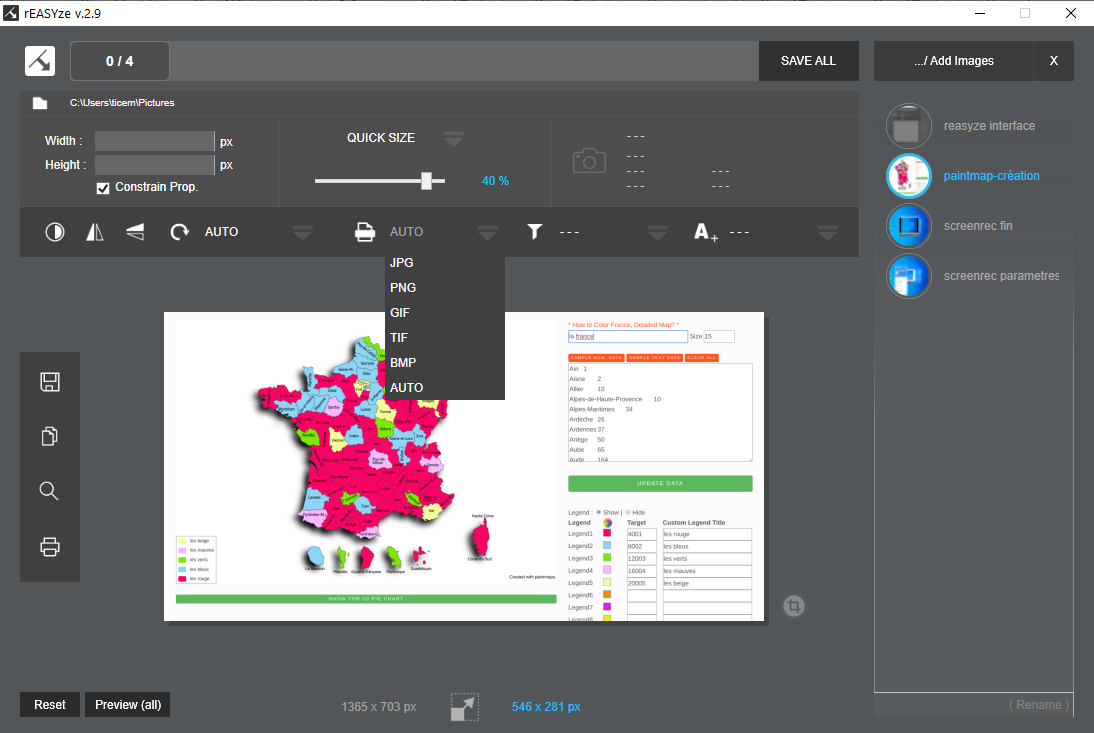
Task: Flip the image vertically
Action: [x=135, y=232]
